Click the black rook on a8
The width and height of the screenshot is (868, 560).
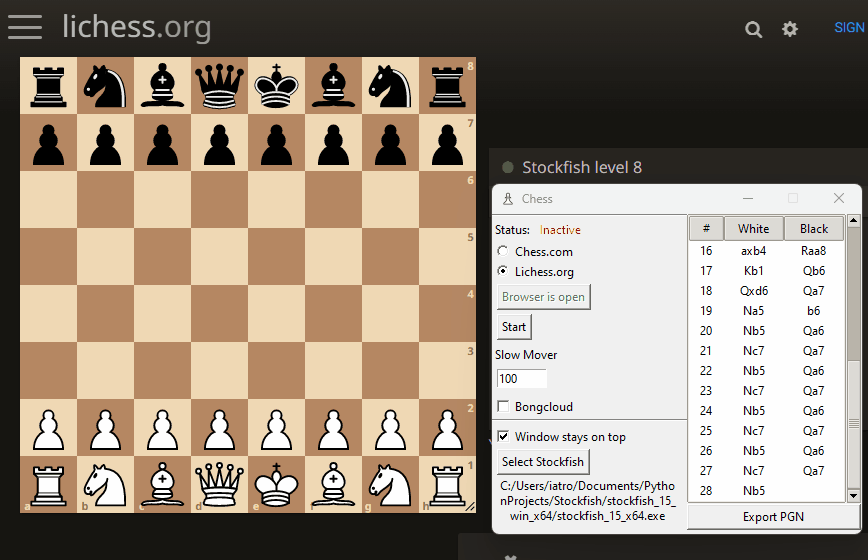[x=49, y=86]
